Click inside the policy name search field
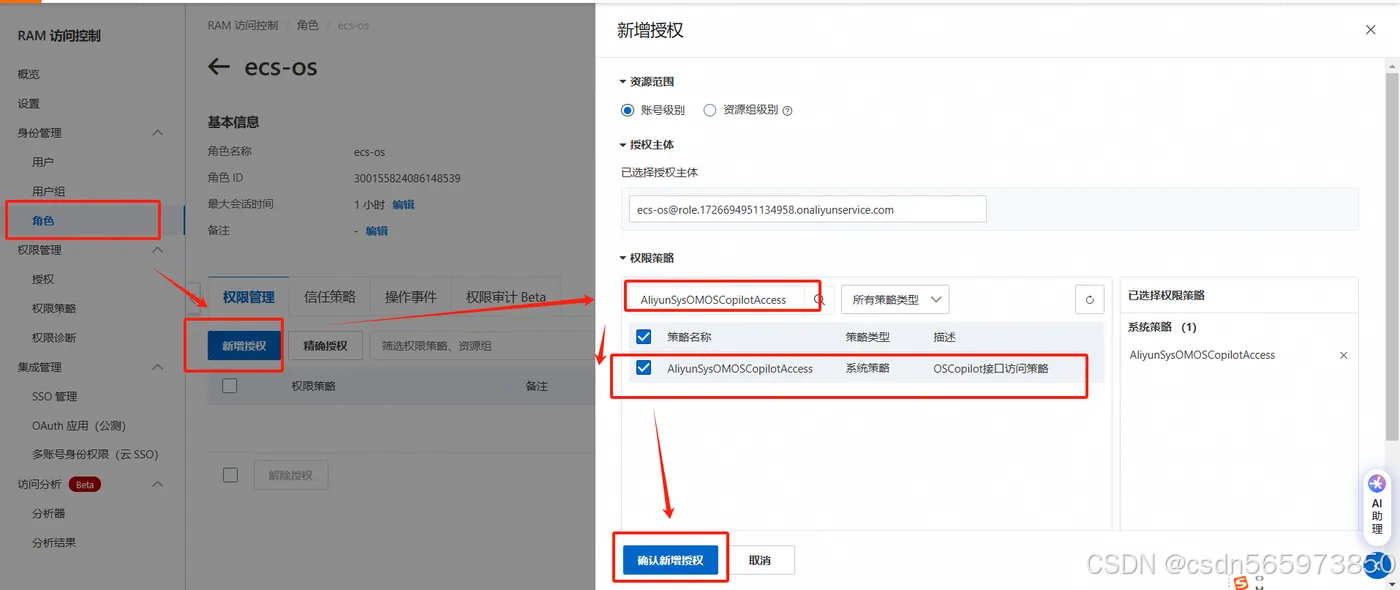This screenshot has width=1400, height=590. point(720,299)
